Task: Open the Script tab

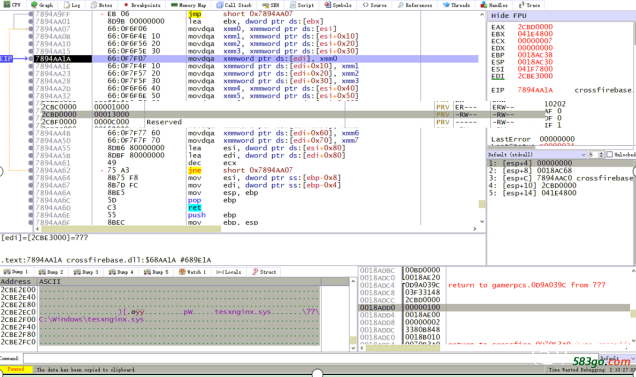Action: pos(302,5)
